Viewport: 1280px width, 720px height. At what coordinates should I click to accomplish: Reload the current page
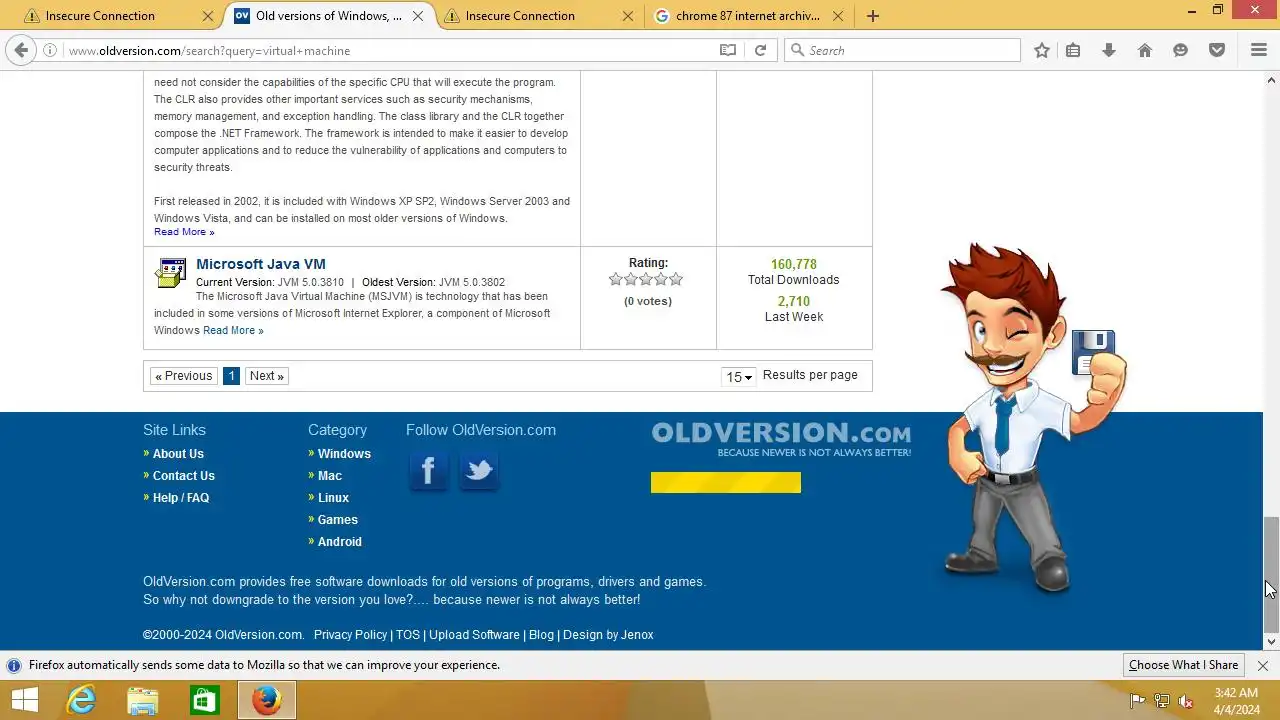(760, 50)
